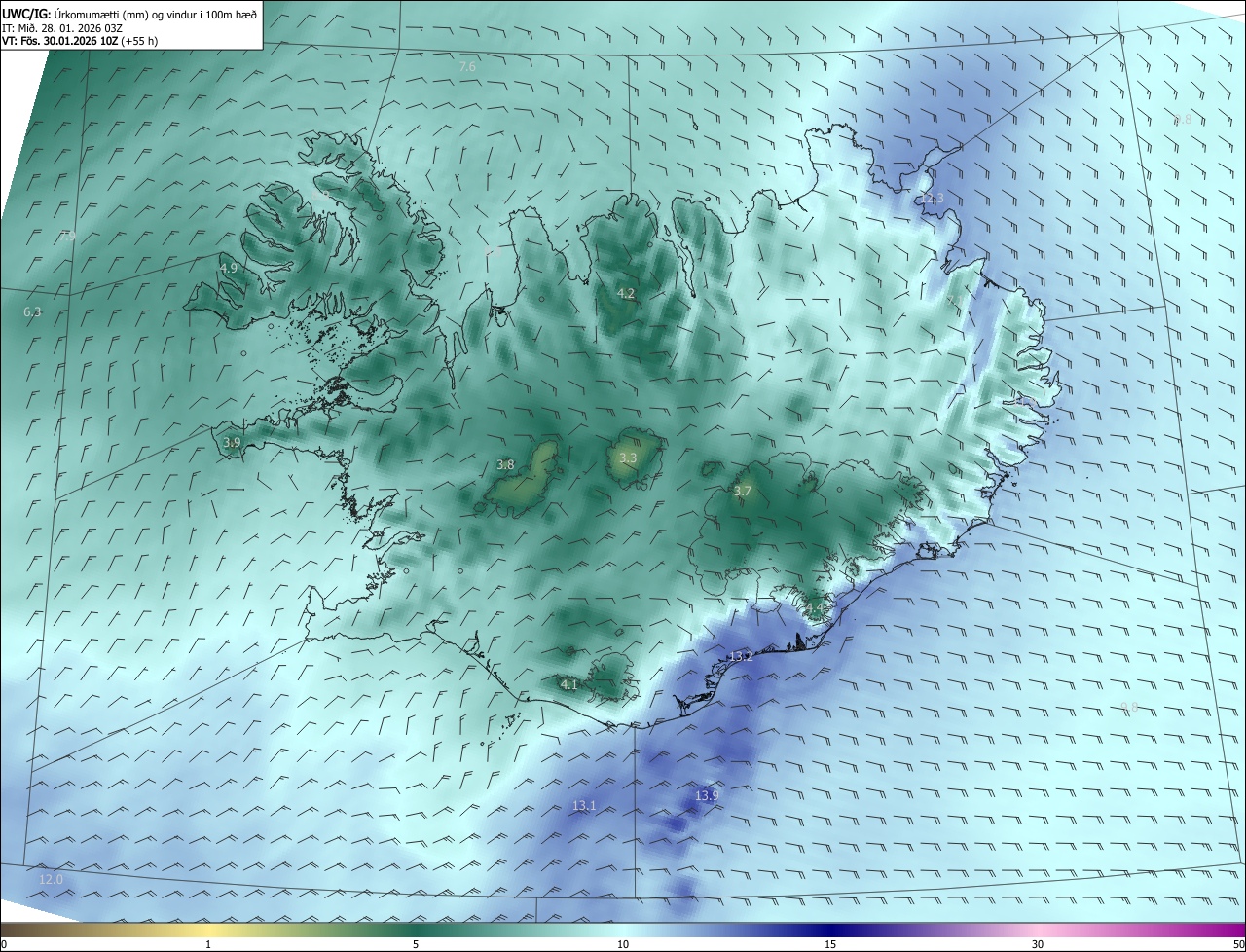1246x952 pixels.
Task: Click the "5" tick on the color scale
Action: 416,945
